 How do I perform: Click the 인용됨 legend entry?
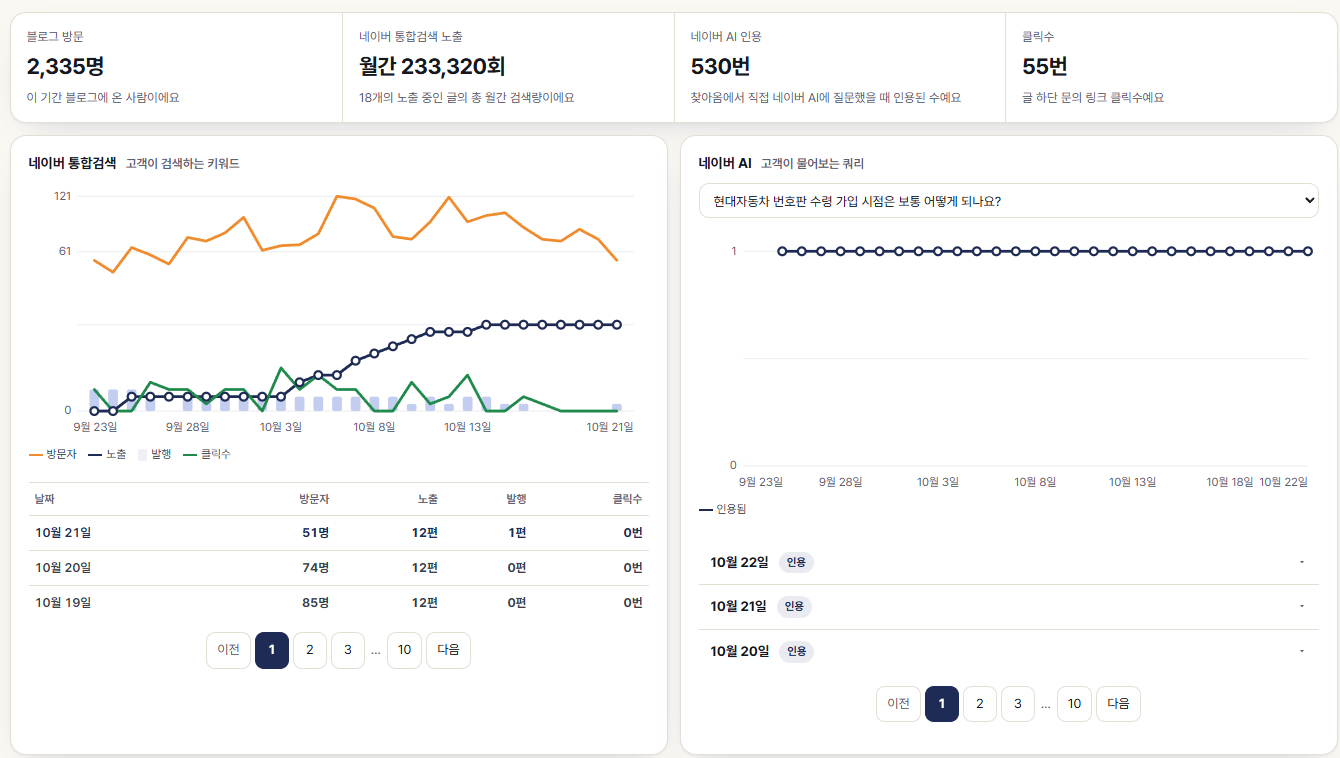722,509
